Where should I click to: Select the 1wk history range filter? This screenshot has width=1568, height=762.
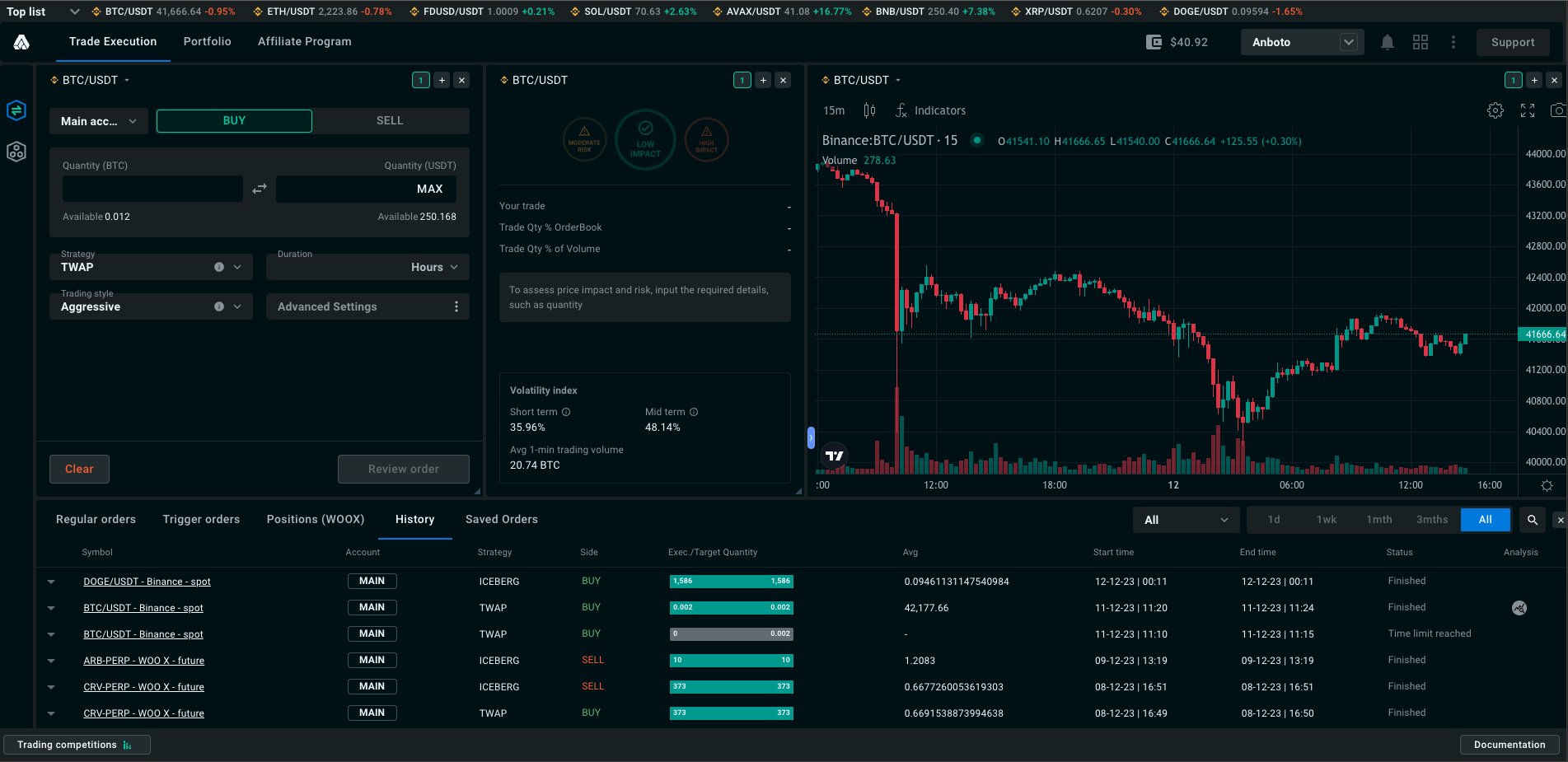point(1327,520)
